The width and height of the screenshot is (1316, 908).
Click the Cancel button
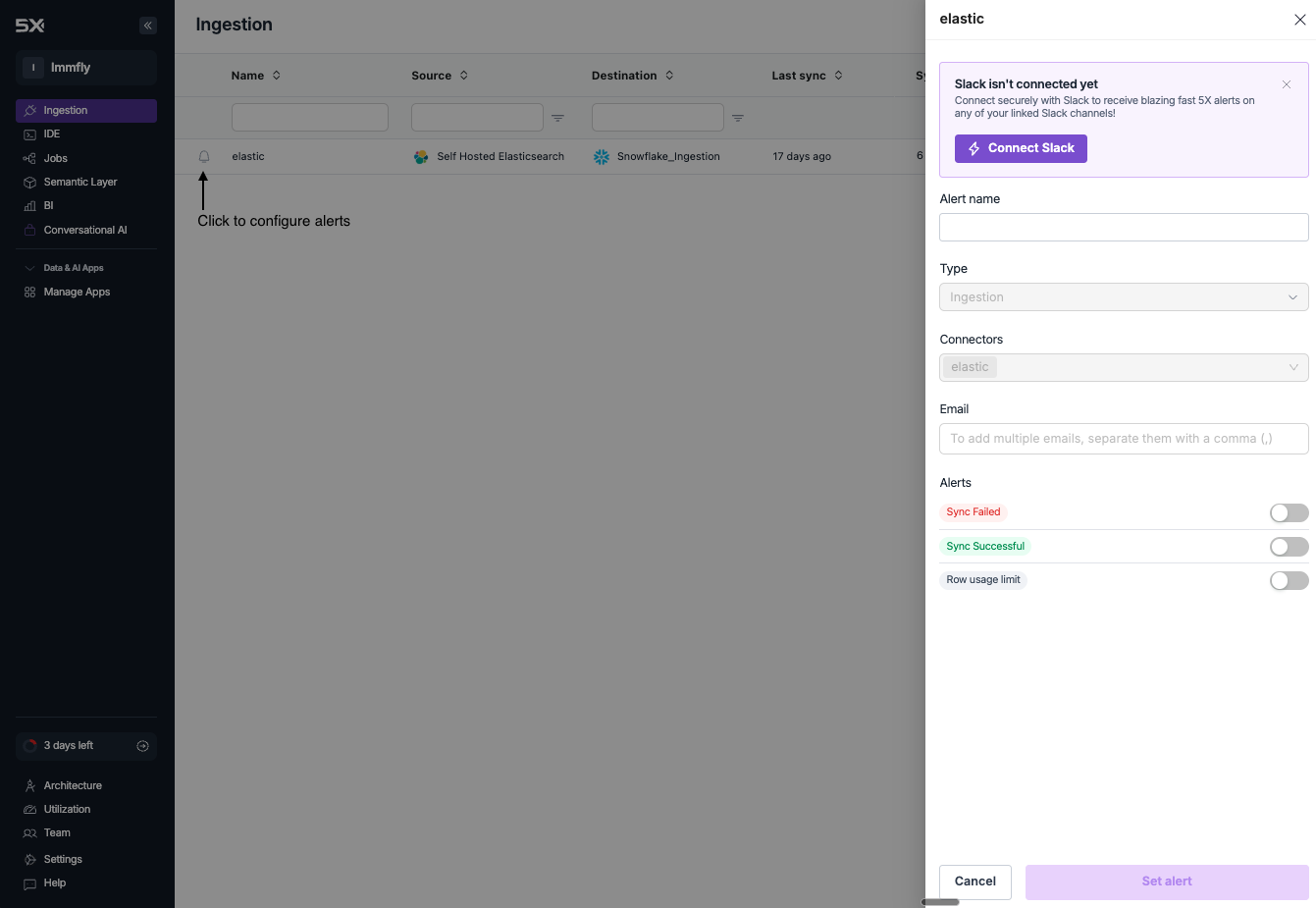click(x=975, y=882)
